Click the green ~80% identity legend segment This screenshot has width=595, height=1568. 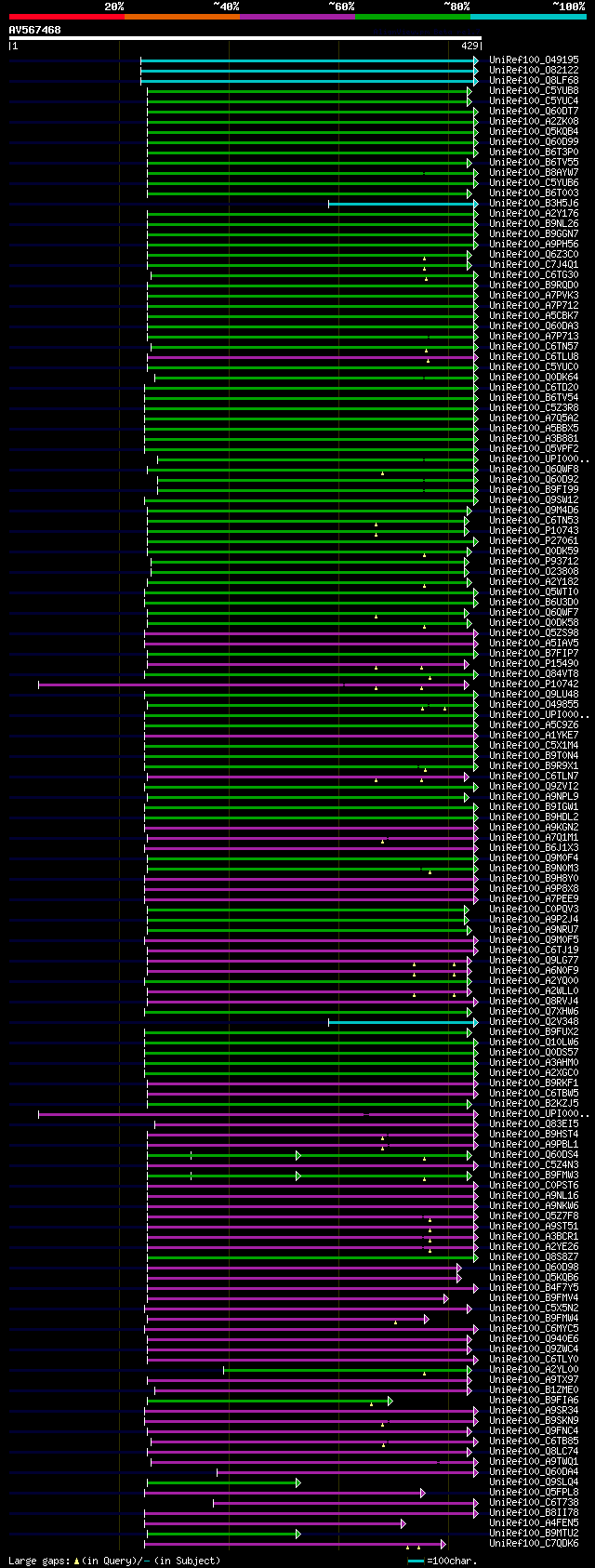coord(413,17)
